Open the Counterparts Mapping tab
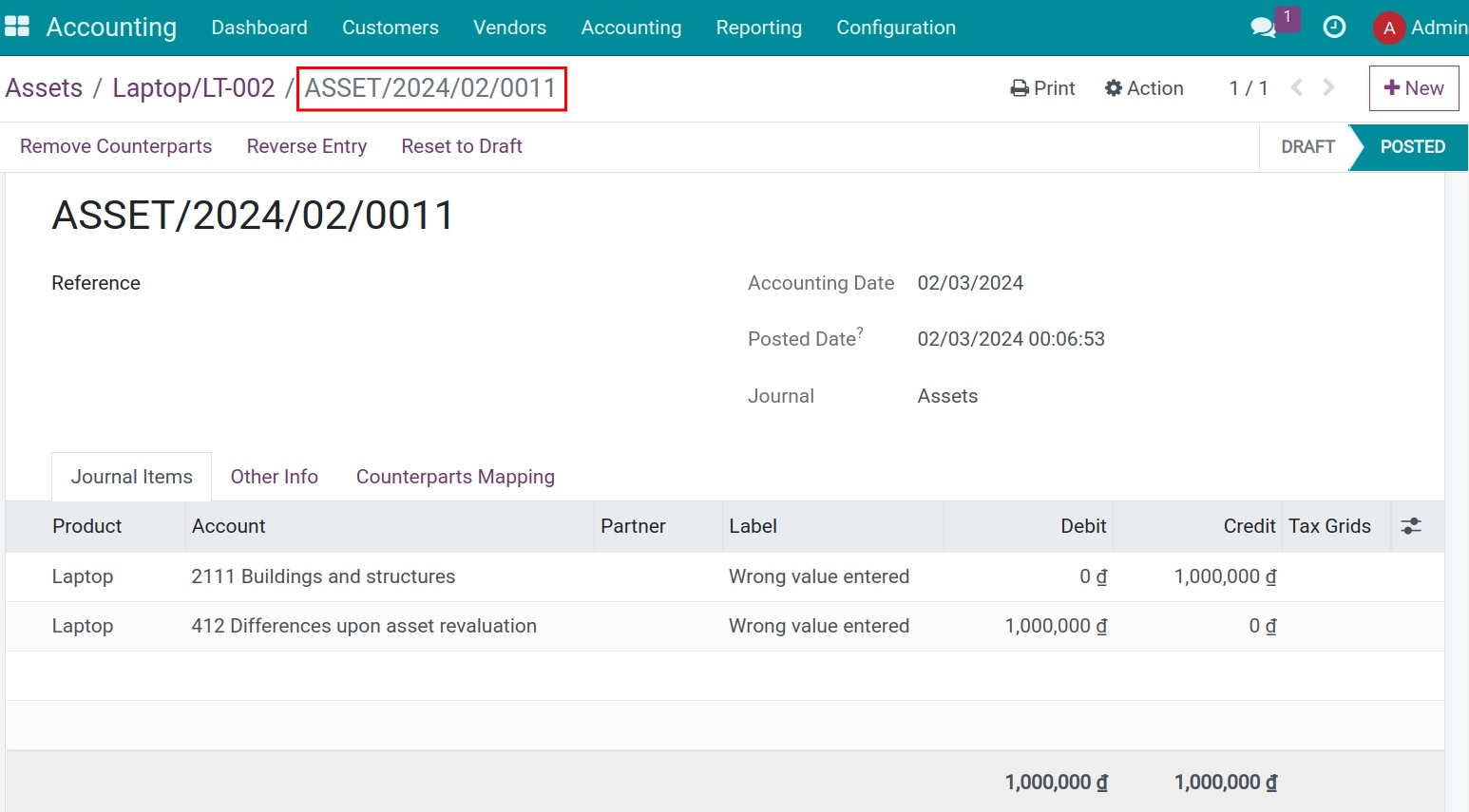The height and width of the screenshot is (812, 1469). coord(455,476)
